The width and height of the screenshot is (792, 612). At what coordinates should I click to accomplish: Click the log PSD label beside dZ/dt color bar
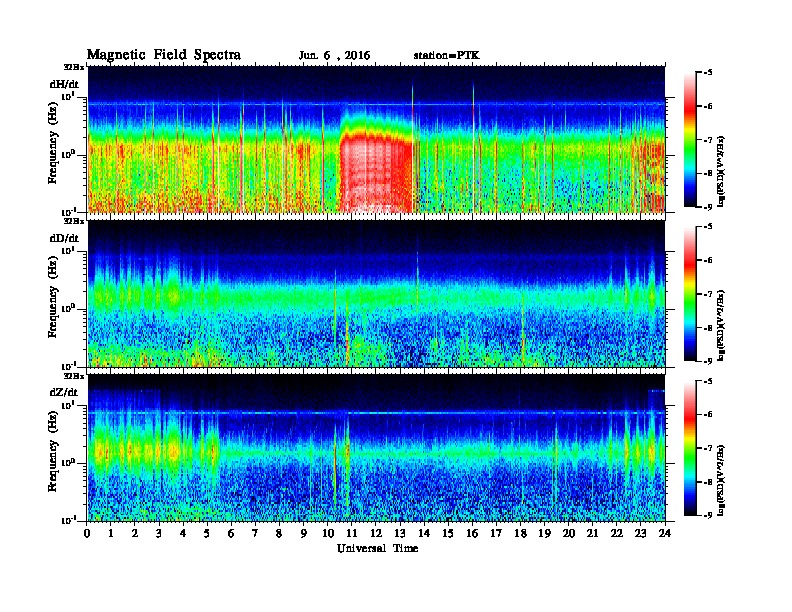point(722,480)
